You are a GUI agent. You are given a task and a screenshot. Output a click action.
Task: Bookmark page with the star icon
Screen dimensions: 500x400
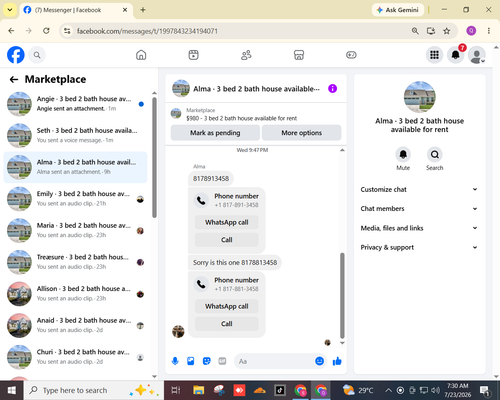coord(447,31)
